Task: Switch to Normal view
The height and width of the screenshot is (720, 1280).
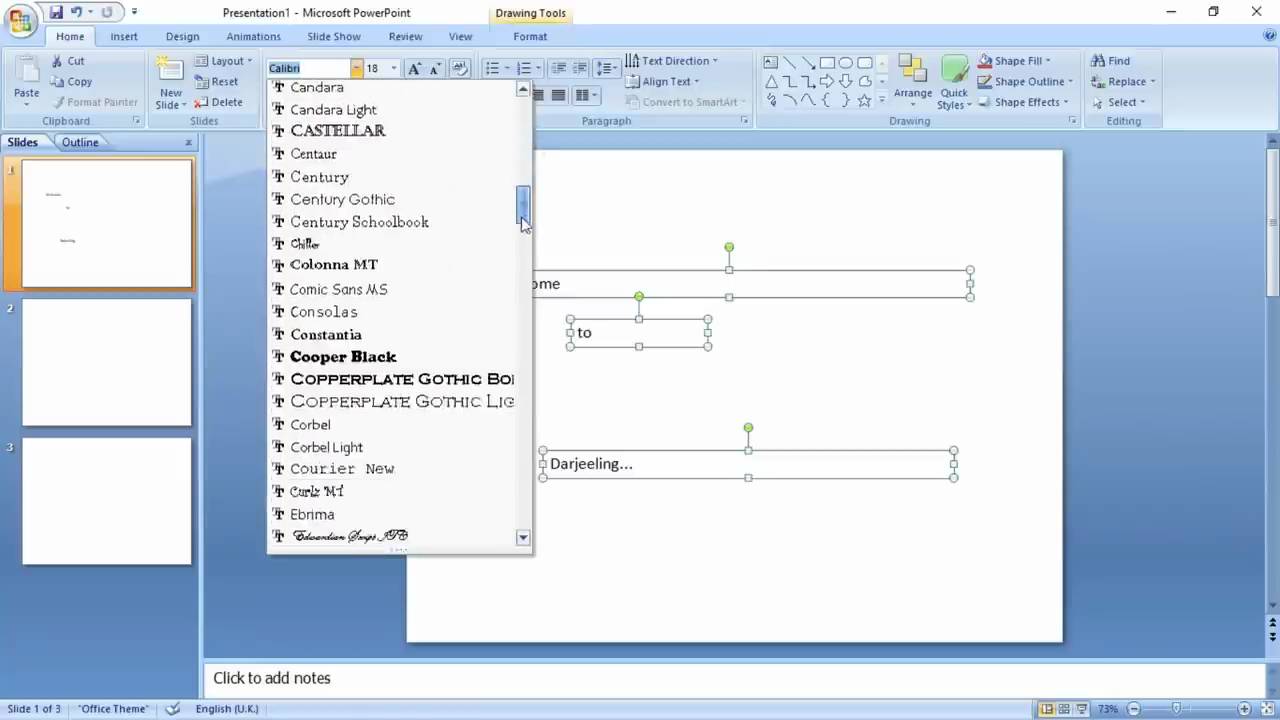Action: click(x=1047, y=709)
